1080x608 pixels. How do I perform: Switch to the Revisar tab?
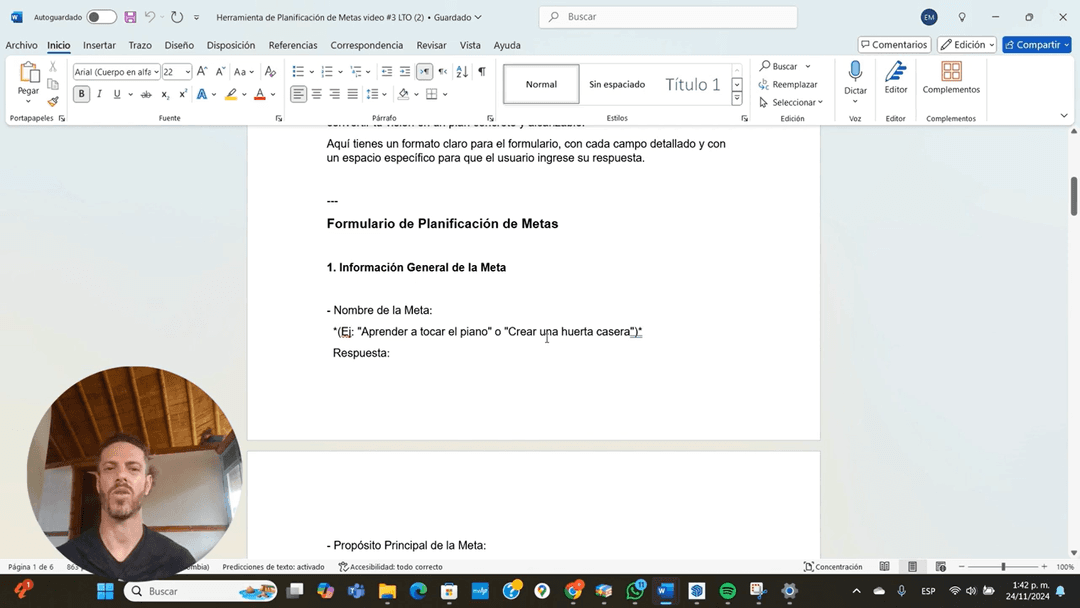(431, 45)
